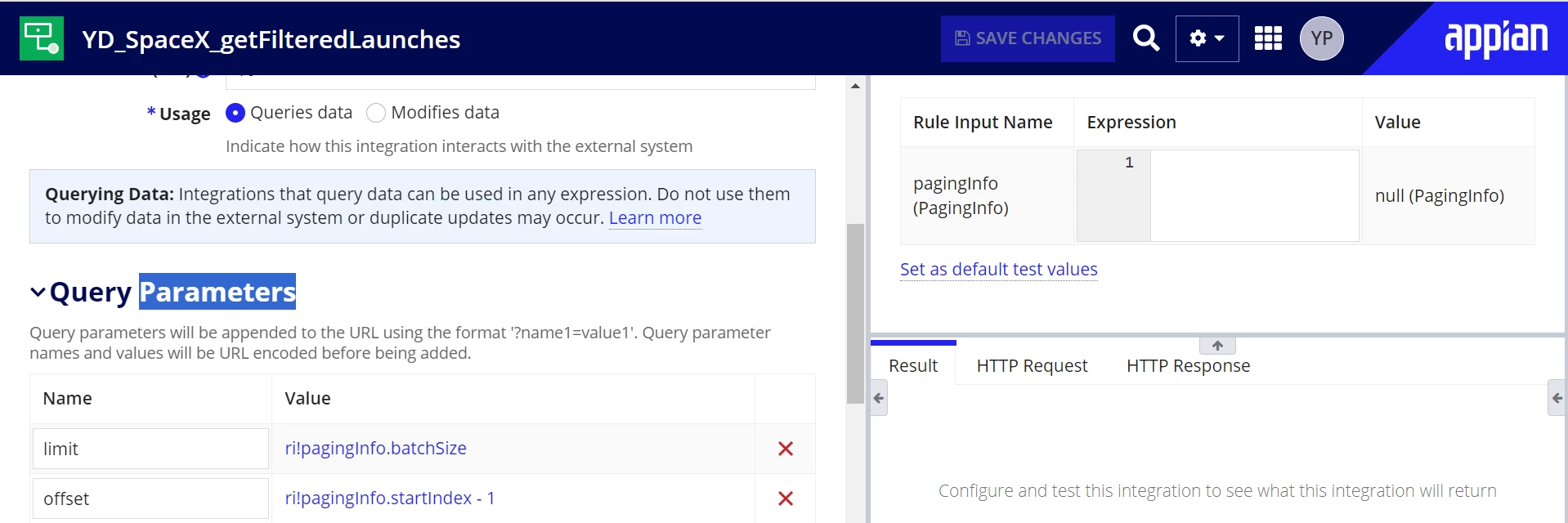Open the apps grid navigation icon
Image resolution: width=1568 pixels, height=523 pixels.
click(x=1268, y=38)
